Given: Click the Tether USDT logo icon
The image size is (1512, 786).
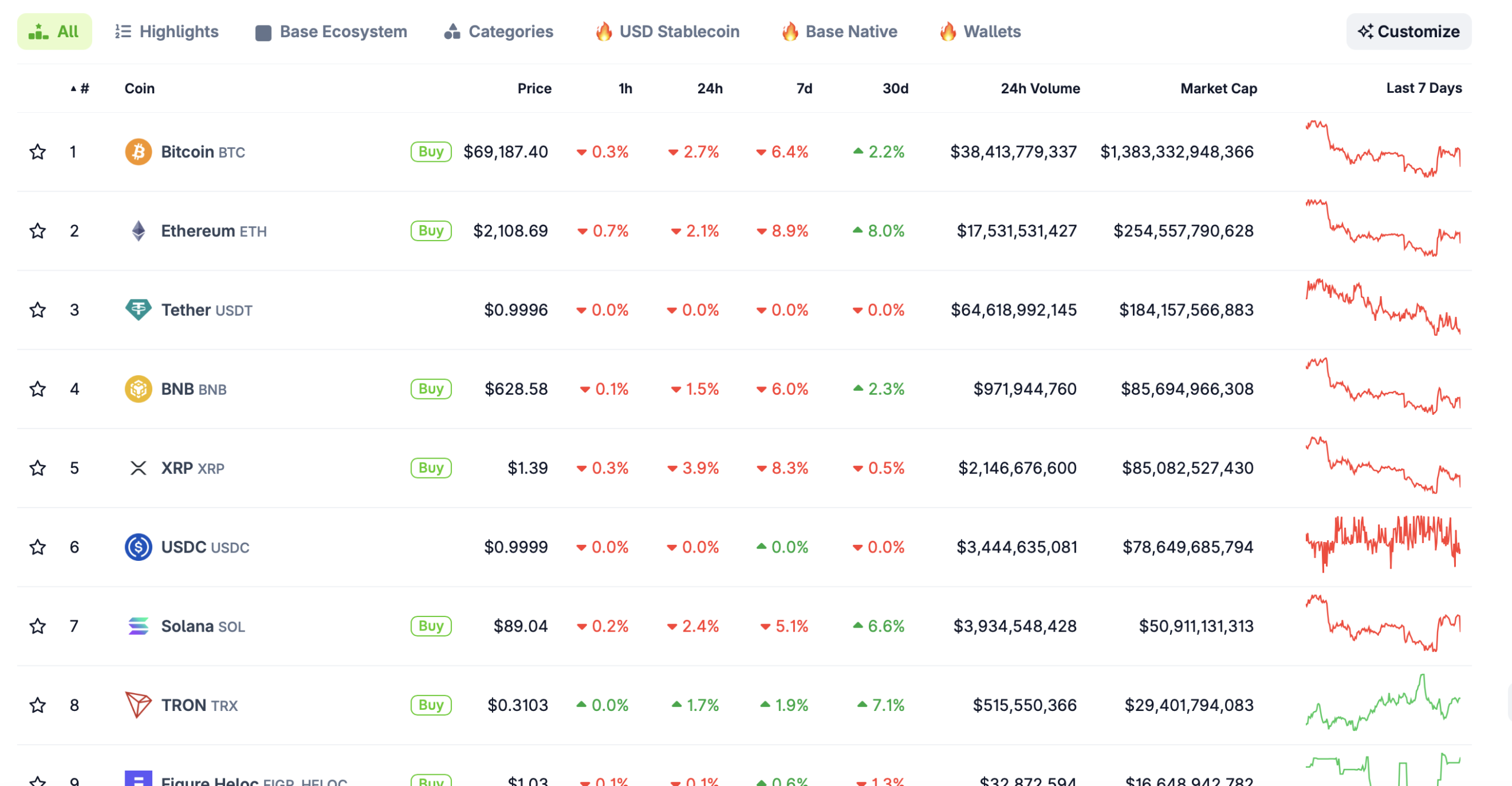Looking at the screenshot, I should (139, 310).
